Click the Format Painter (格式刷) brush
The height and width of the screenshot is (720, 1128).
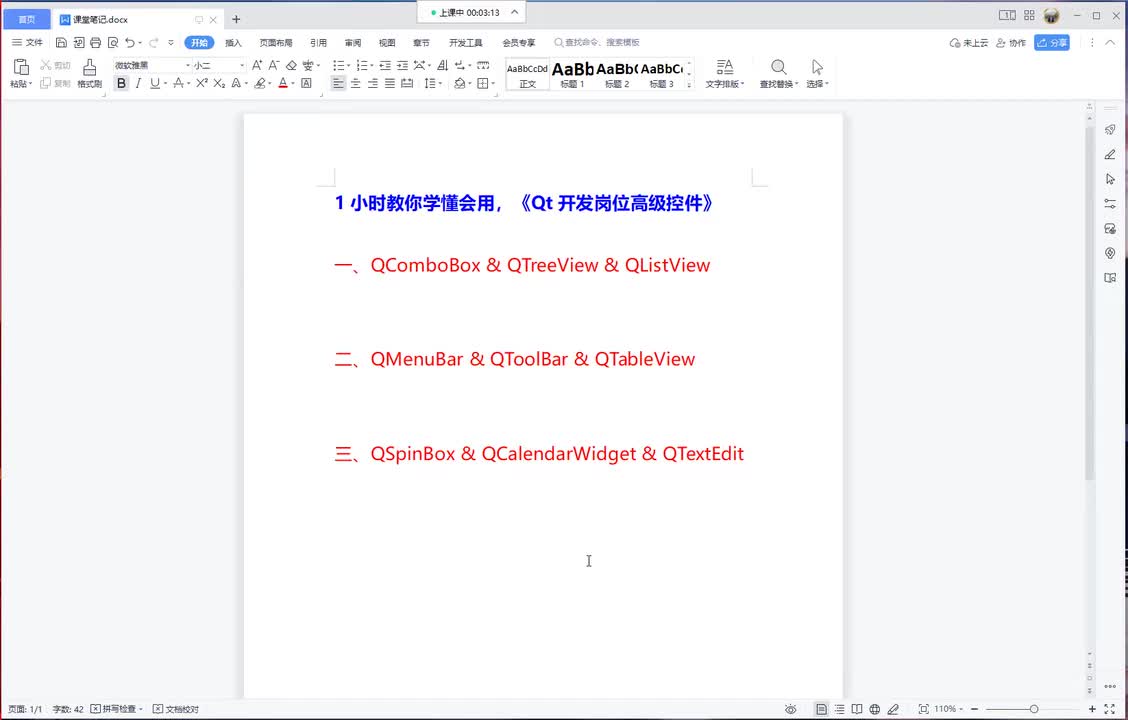point(89,73)
